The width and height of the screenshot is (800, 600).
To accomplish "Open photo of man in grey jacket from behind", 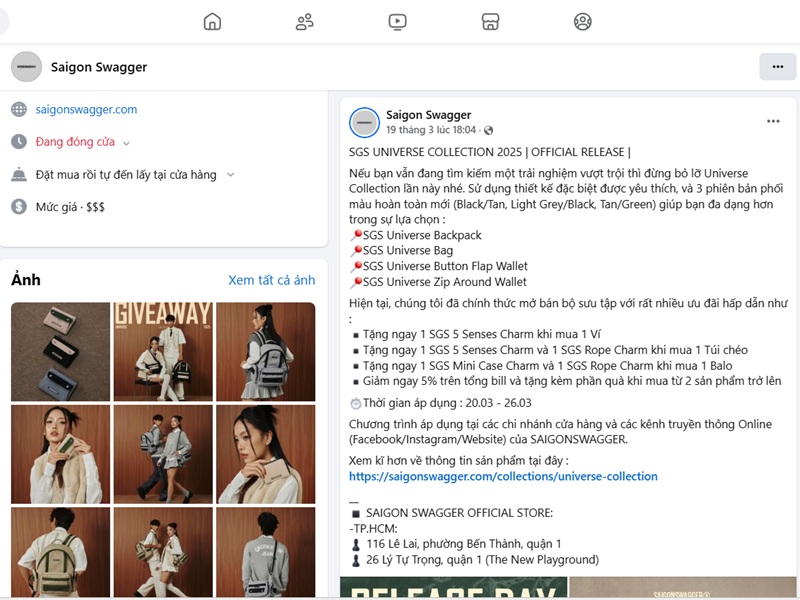I will pyautogui.click(x=266, y=552).
